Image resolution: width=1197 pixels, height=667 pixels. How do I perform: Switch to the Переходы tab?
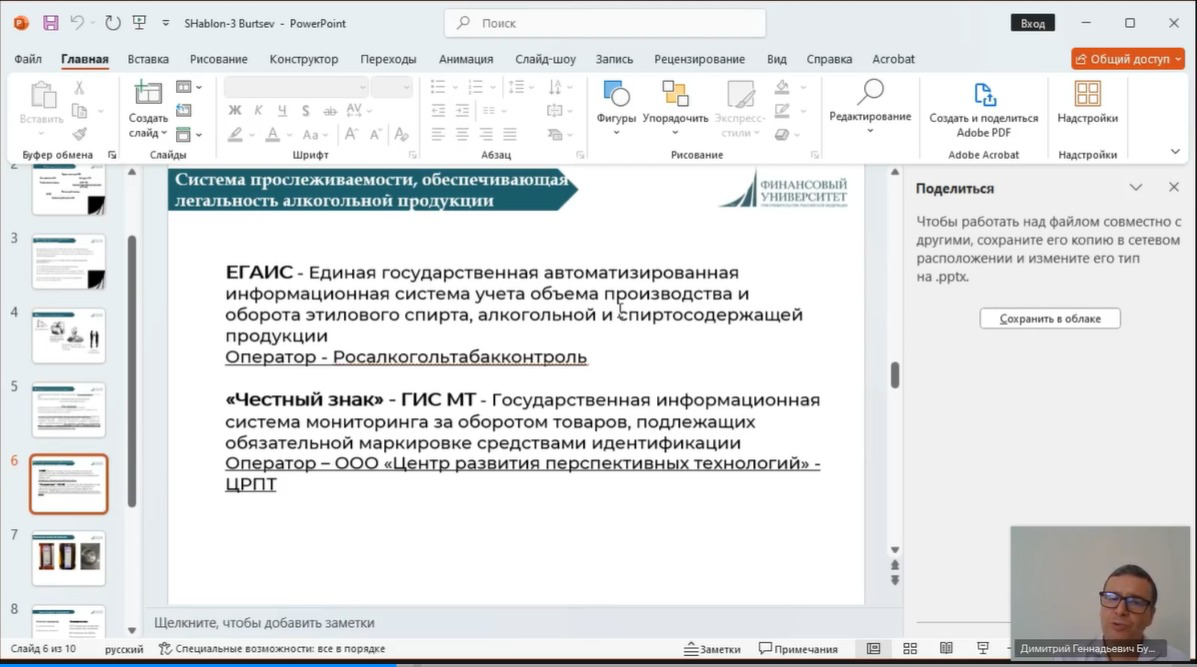click(x=389, y=59)
